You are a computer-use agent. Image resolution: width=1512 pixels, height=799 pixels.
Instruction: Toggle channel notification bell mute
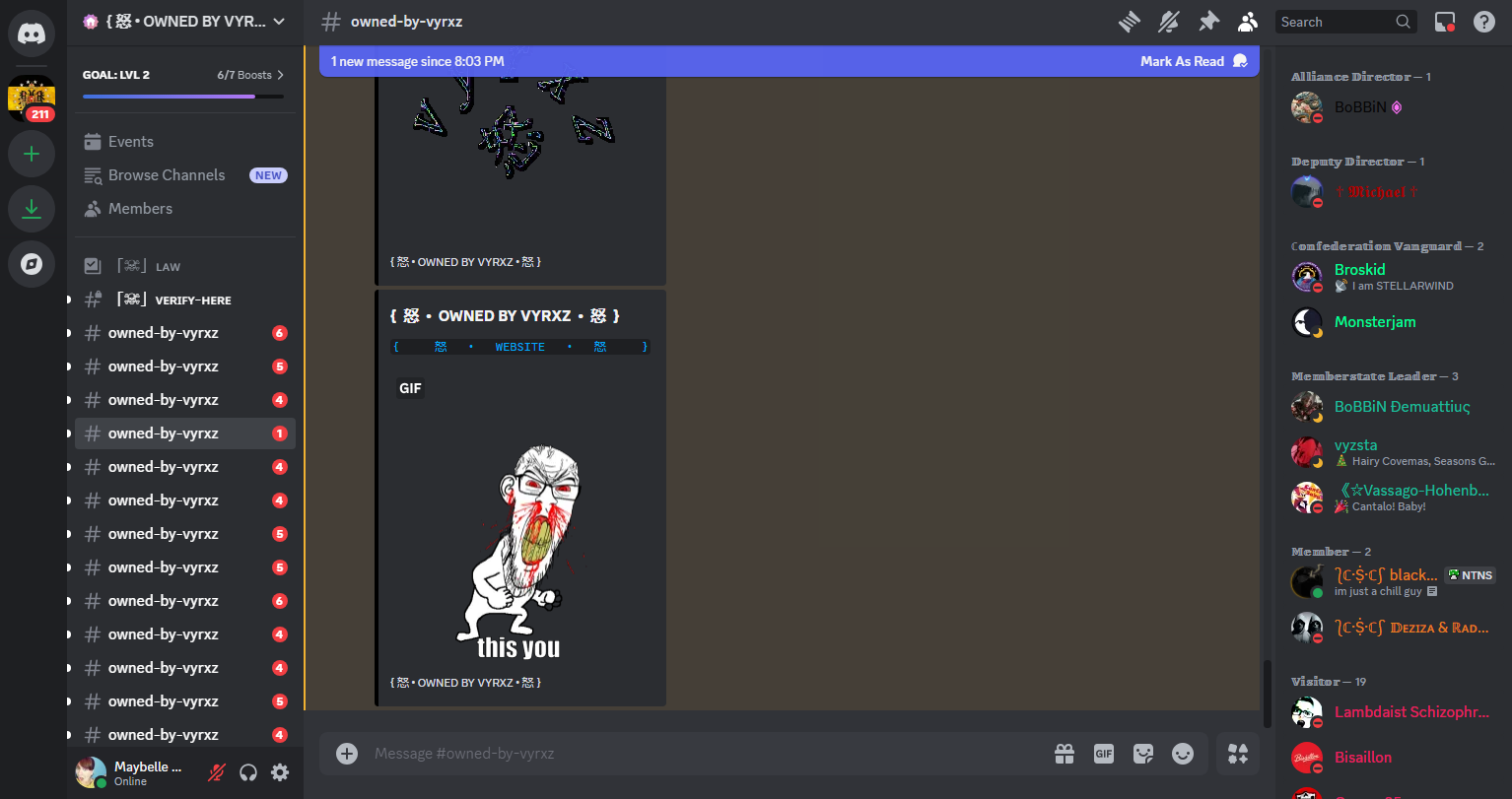[x=1169, y=22]
